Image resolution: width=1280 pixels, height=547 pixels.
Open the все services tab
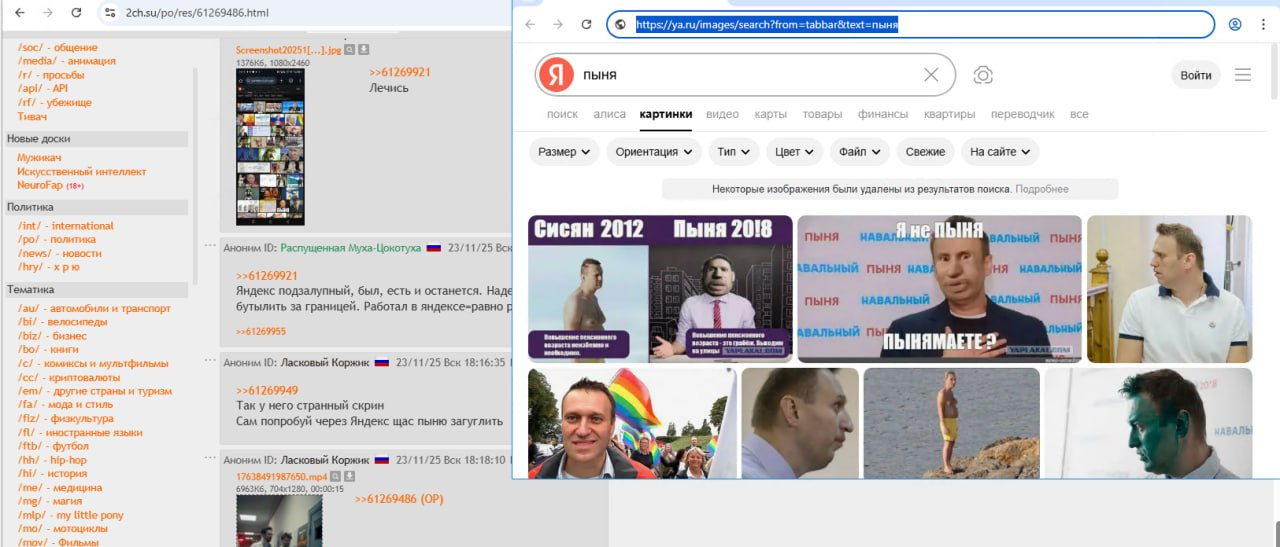click(1079, 114)
